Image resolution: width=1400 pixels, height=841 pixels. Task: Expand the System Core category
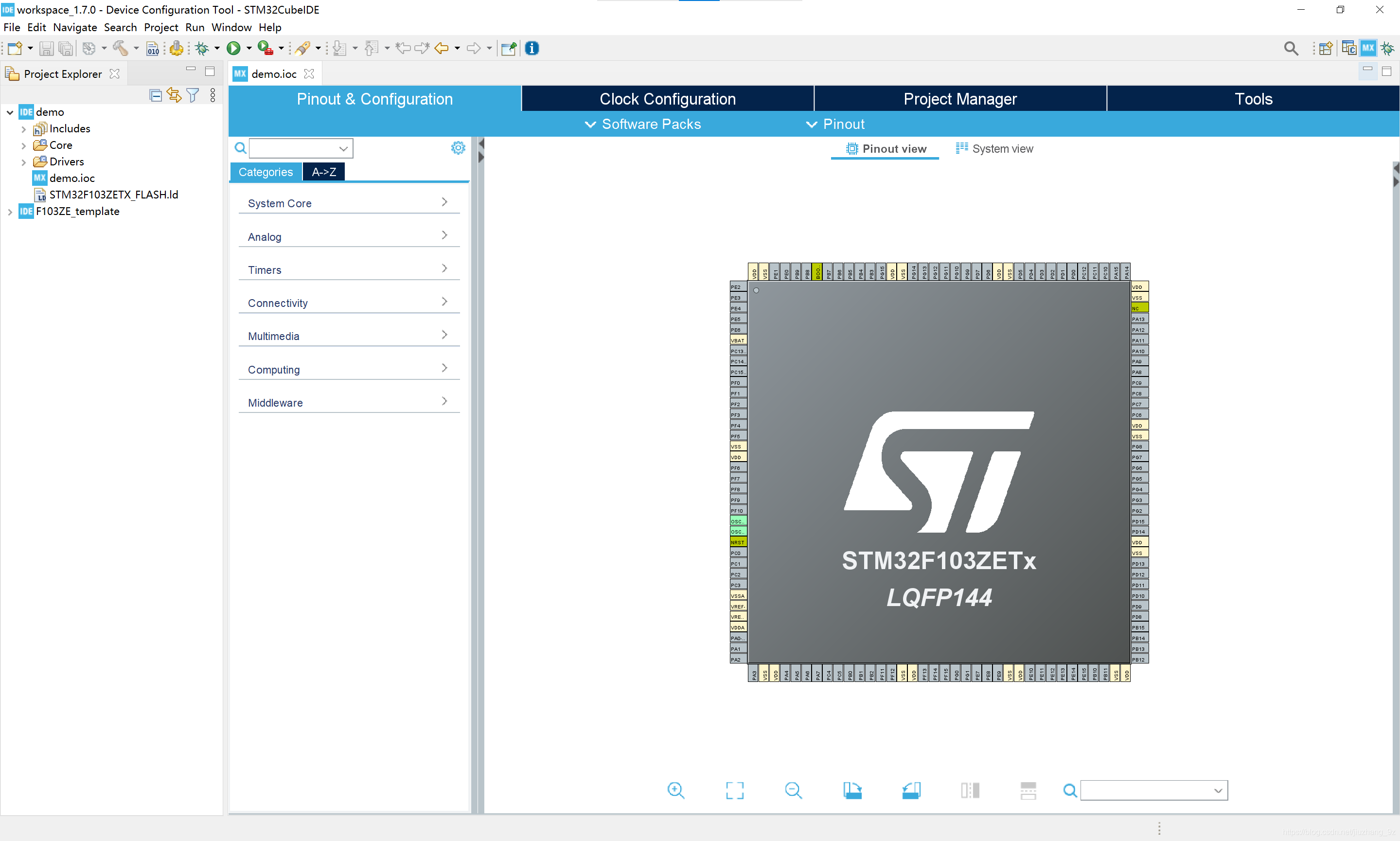[349, 203]
